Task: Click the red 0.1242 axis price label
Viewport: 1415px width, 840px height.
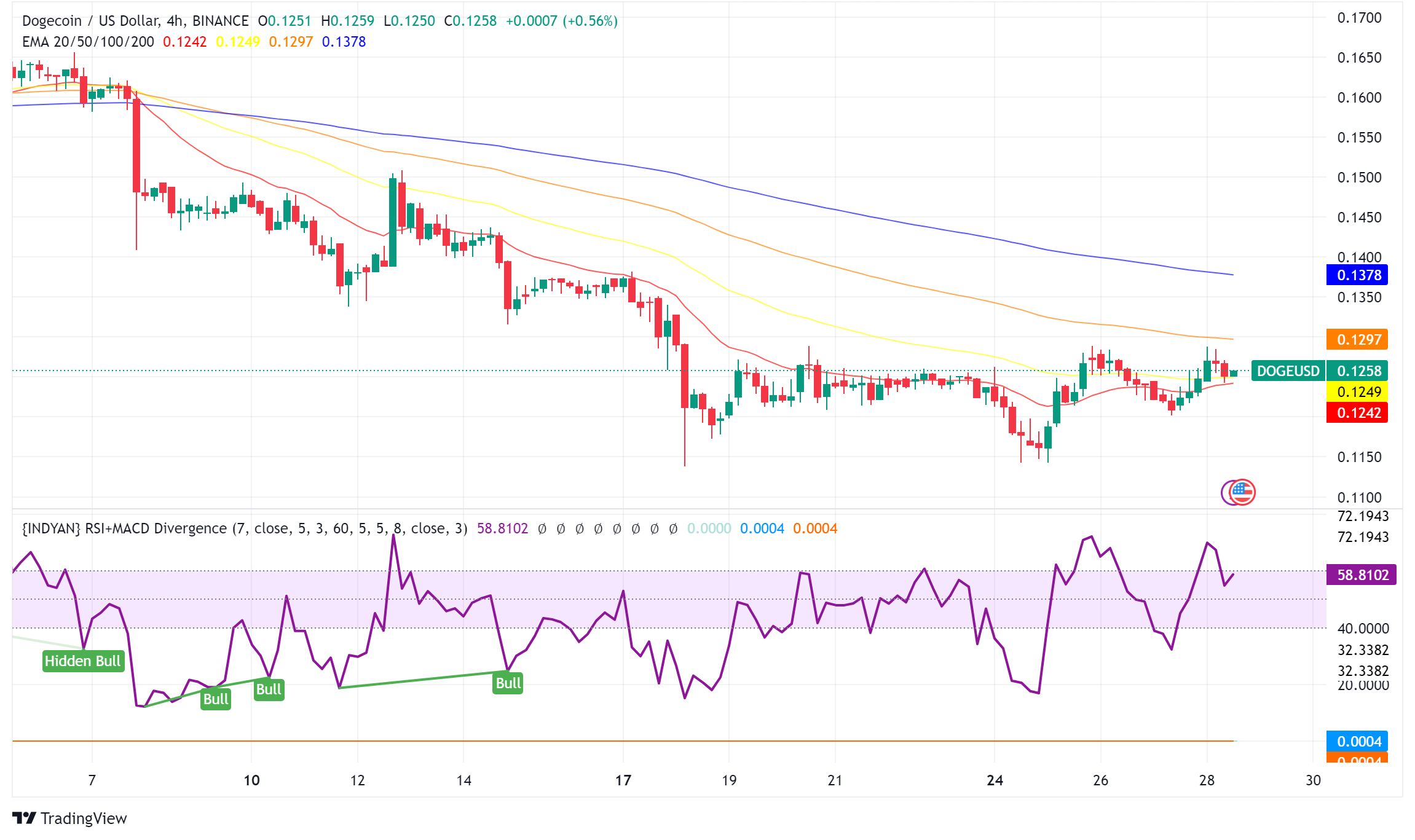Action: click(1357, 412)
